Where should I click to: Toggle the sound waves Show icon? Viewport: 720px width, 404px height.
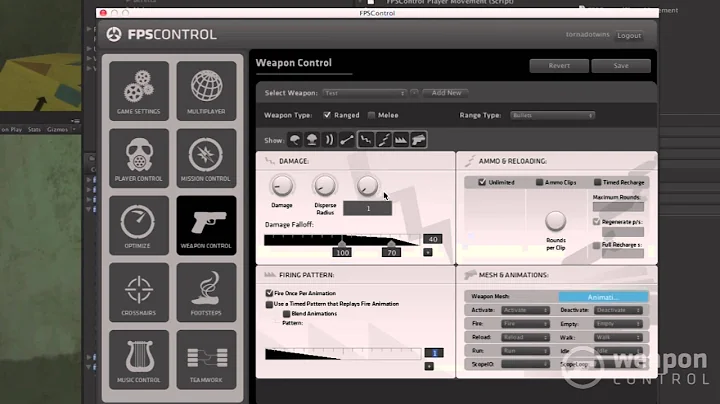tap(329, 140)
